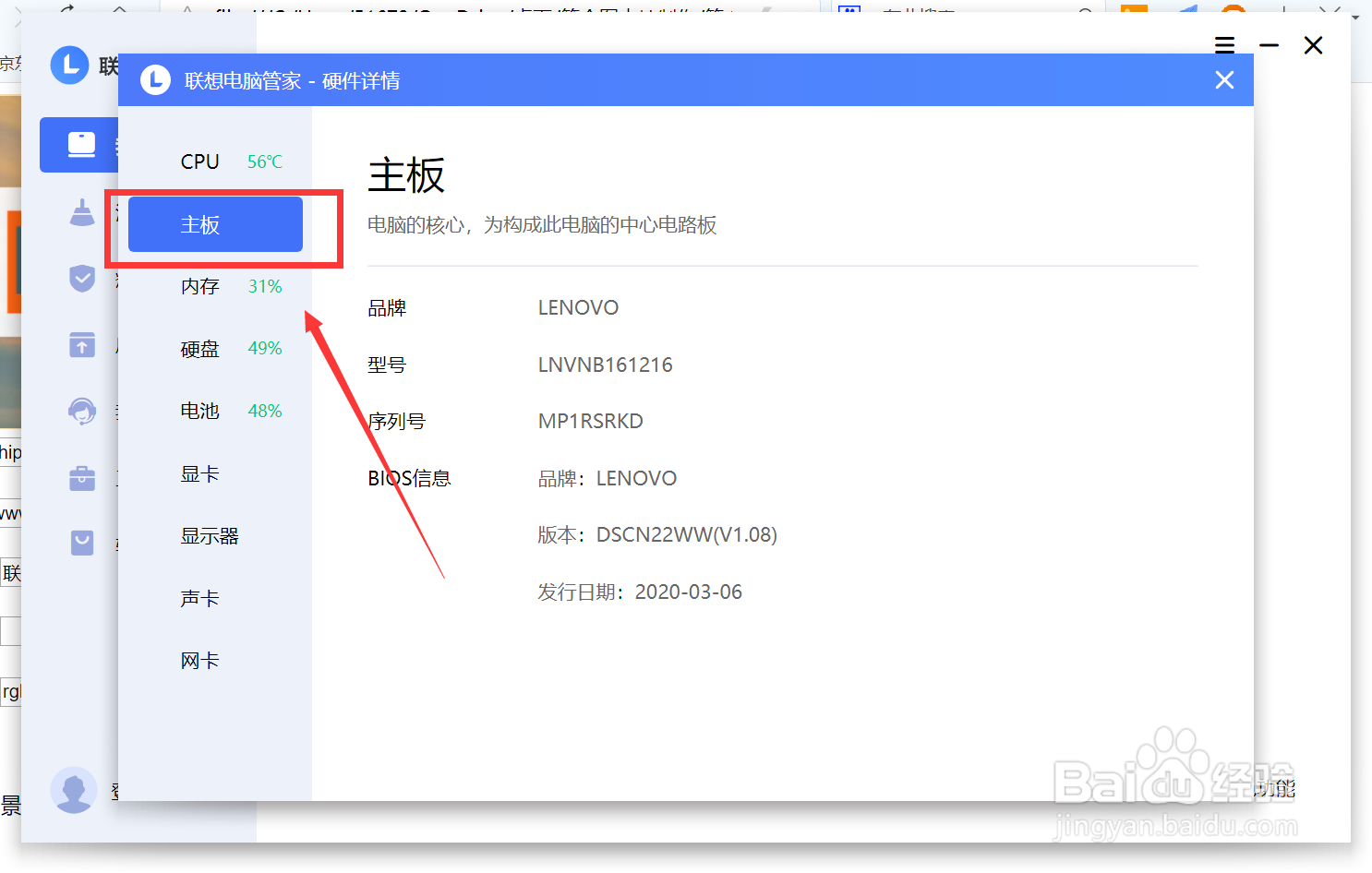Select the 网卡 network card entry
The height and width of the screenshot is (873, 1372).
(x=199, y=660)
